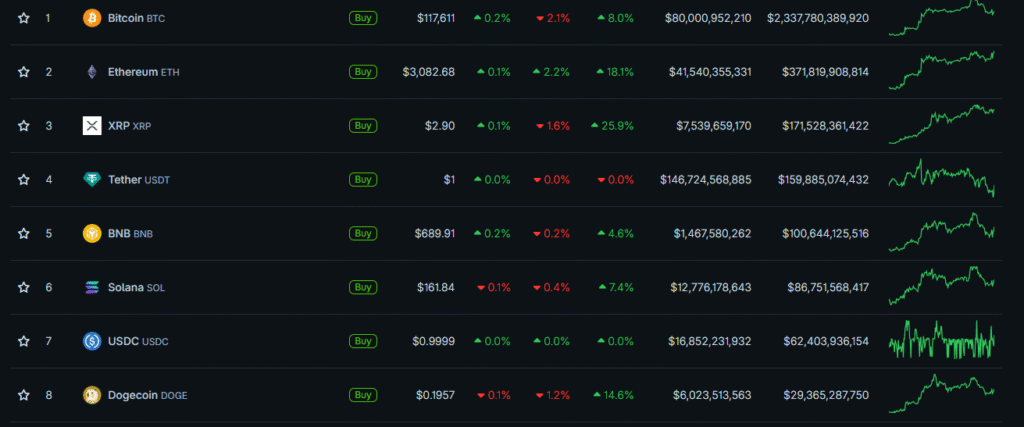Star the BNB row

pos(23,234)
